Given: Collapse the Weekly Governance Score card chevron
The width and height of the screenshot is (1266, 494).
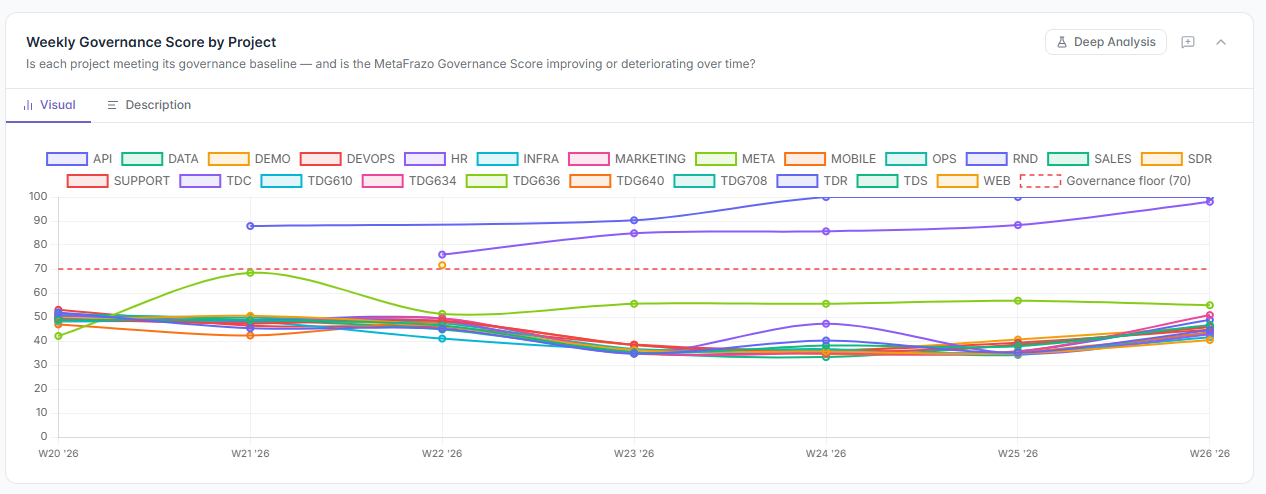Looking at the screenshot, I should [1221, 42].
